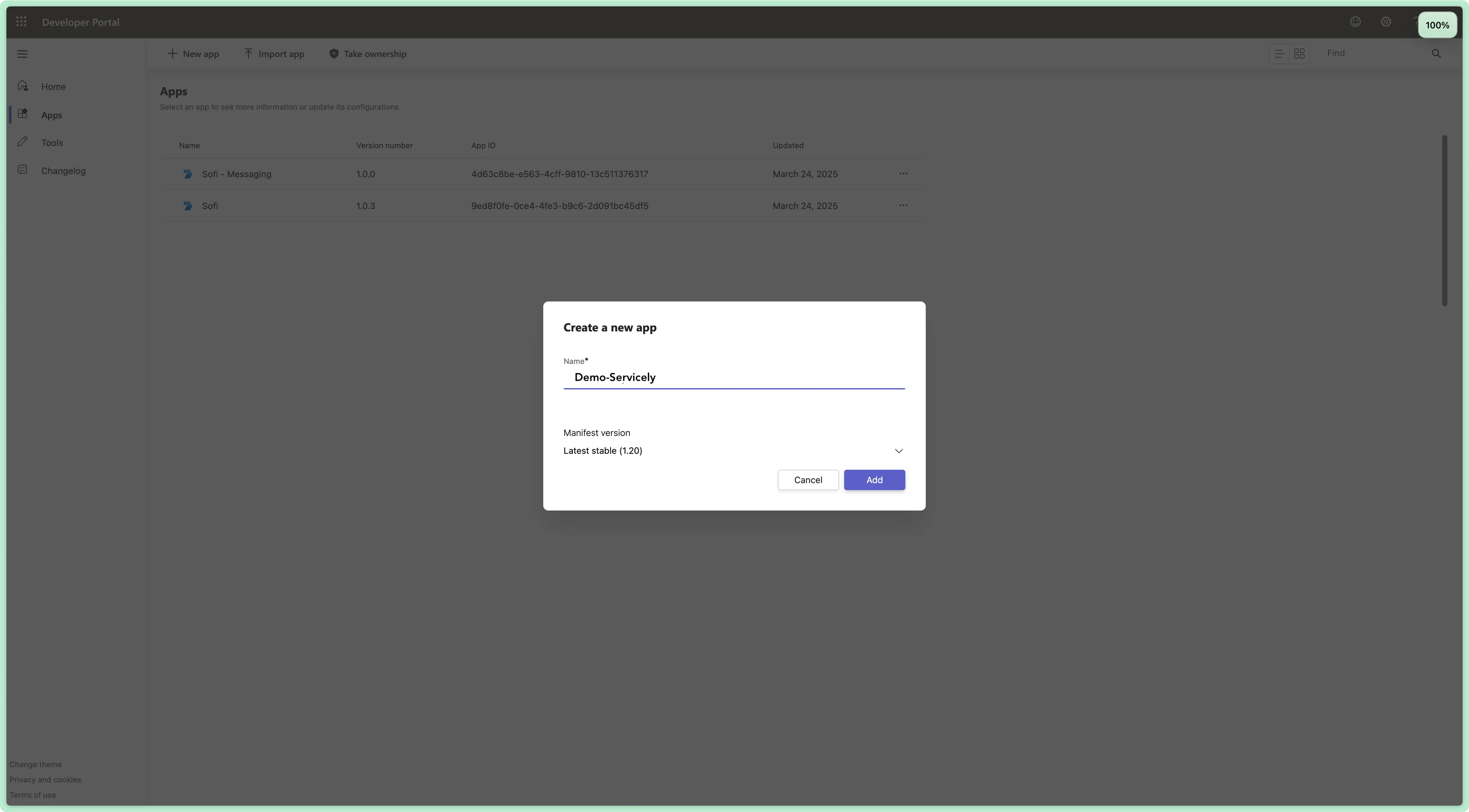
Task: Click the New app button label
Action: [201, 54]
